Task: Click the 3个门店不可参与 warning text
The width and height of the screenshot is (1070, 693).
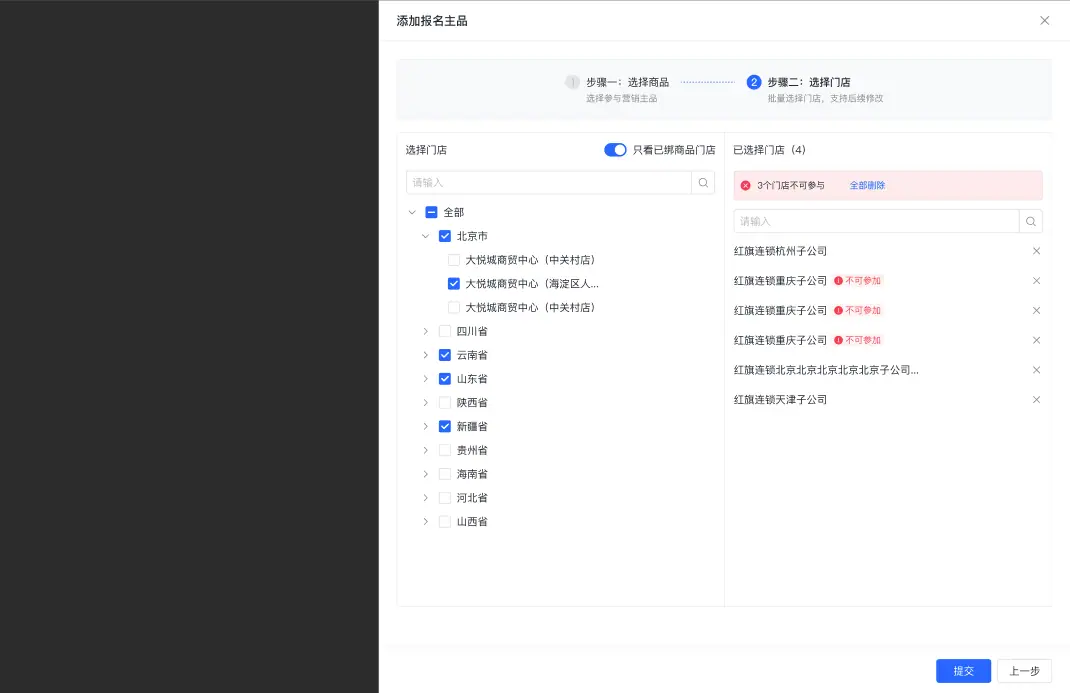Action: (790, 186)
